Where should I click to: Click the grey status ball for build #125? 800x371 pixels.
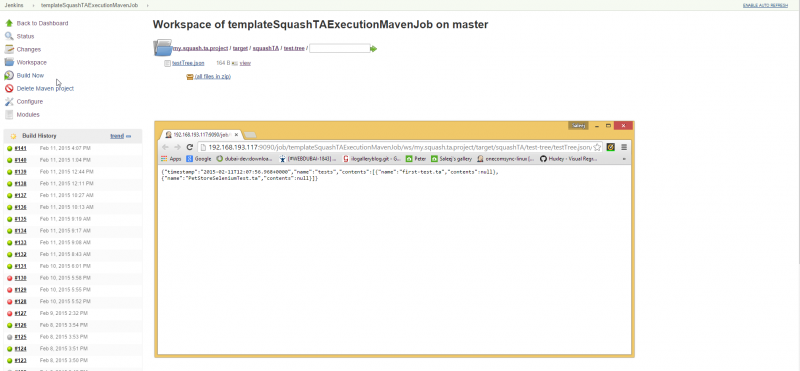(10, 337)
